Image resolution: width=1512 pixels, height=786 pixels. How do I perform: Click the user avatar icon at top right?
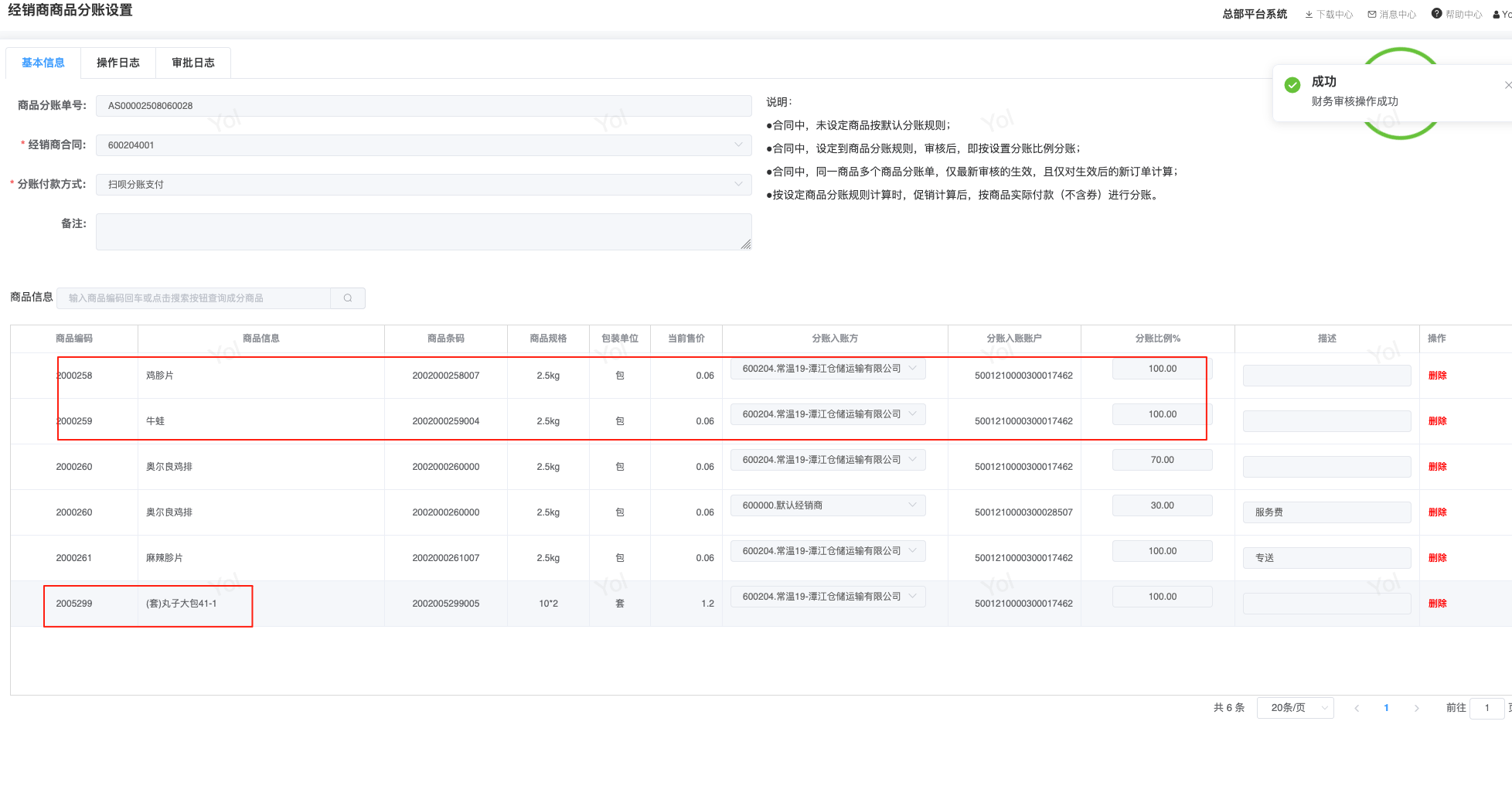pos(1497,15)
